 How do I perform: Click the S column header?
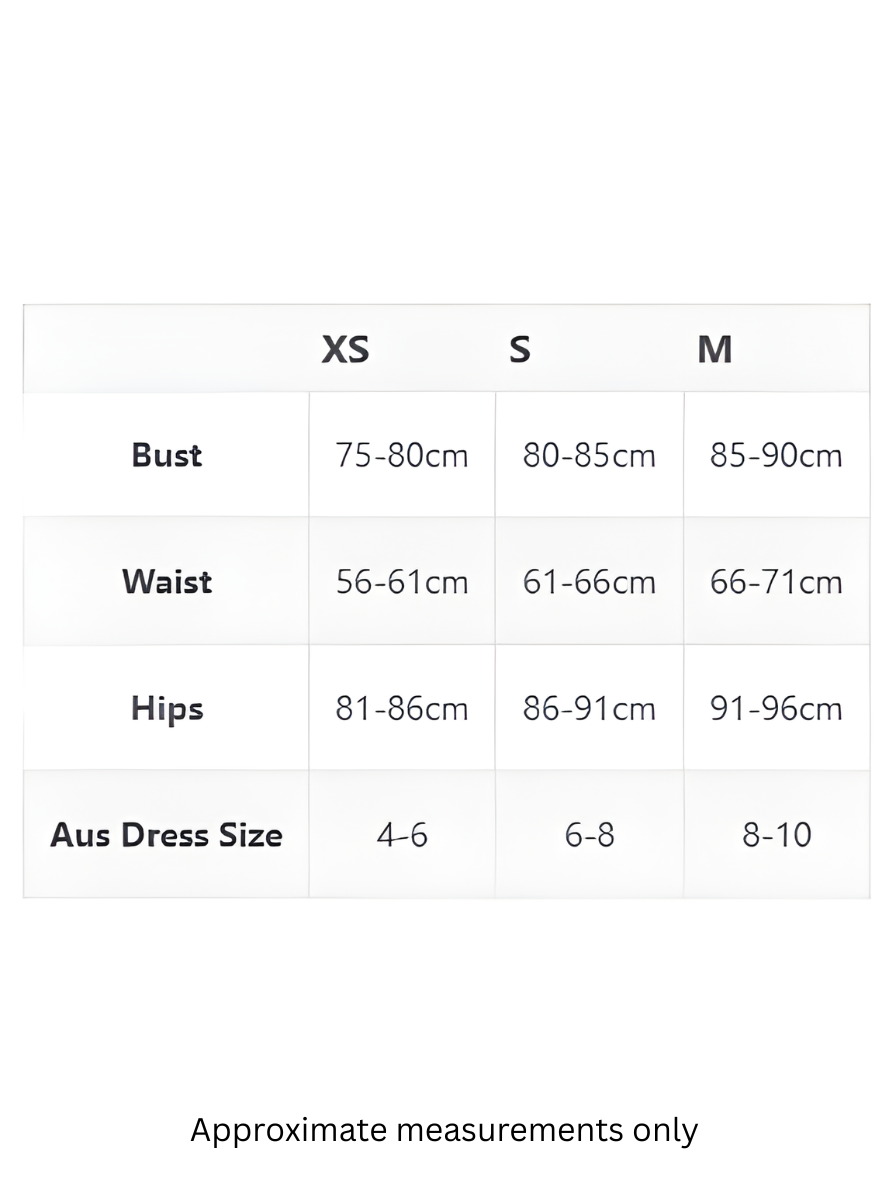519,349
